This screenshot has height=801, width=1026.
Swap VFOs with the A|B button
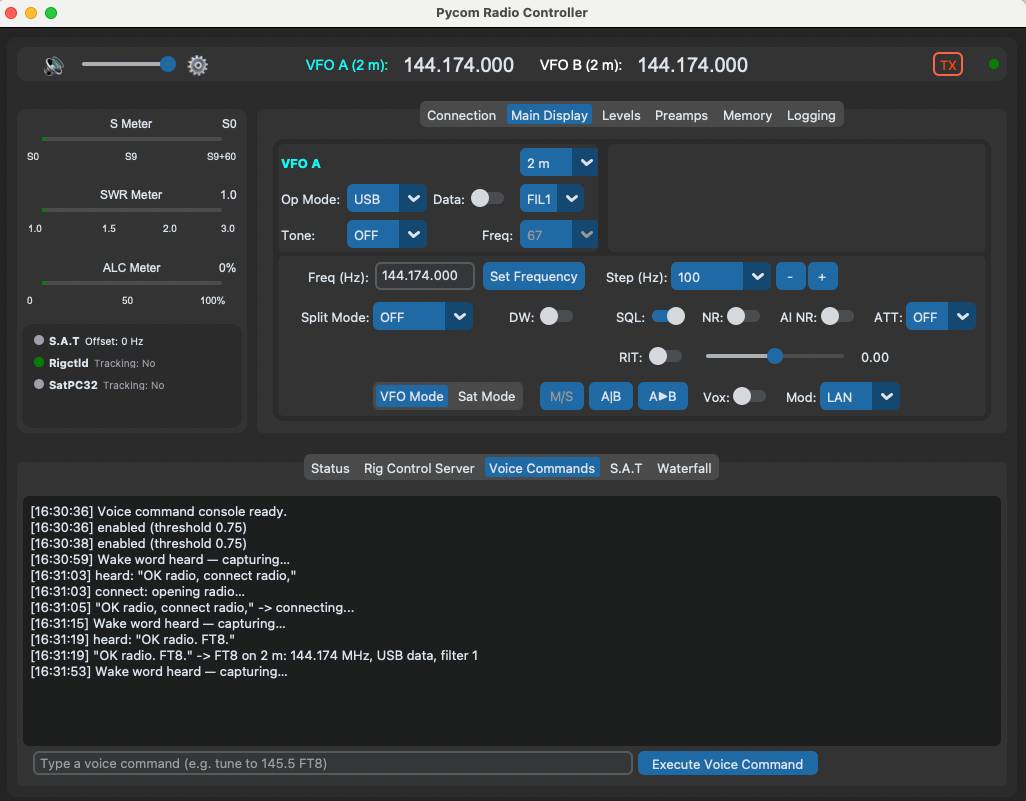pyautogui.click(x=610, y=397)
